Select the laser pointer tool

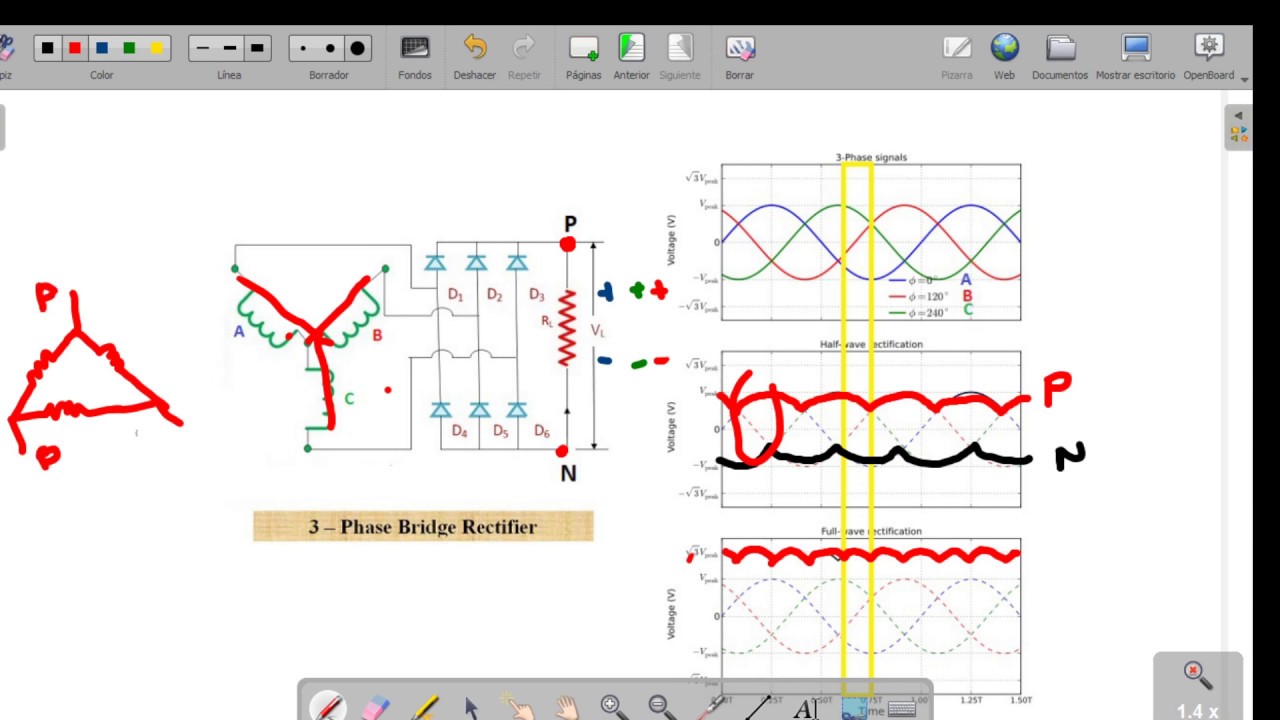709,707
